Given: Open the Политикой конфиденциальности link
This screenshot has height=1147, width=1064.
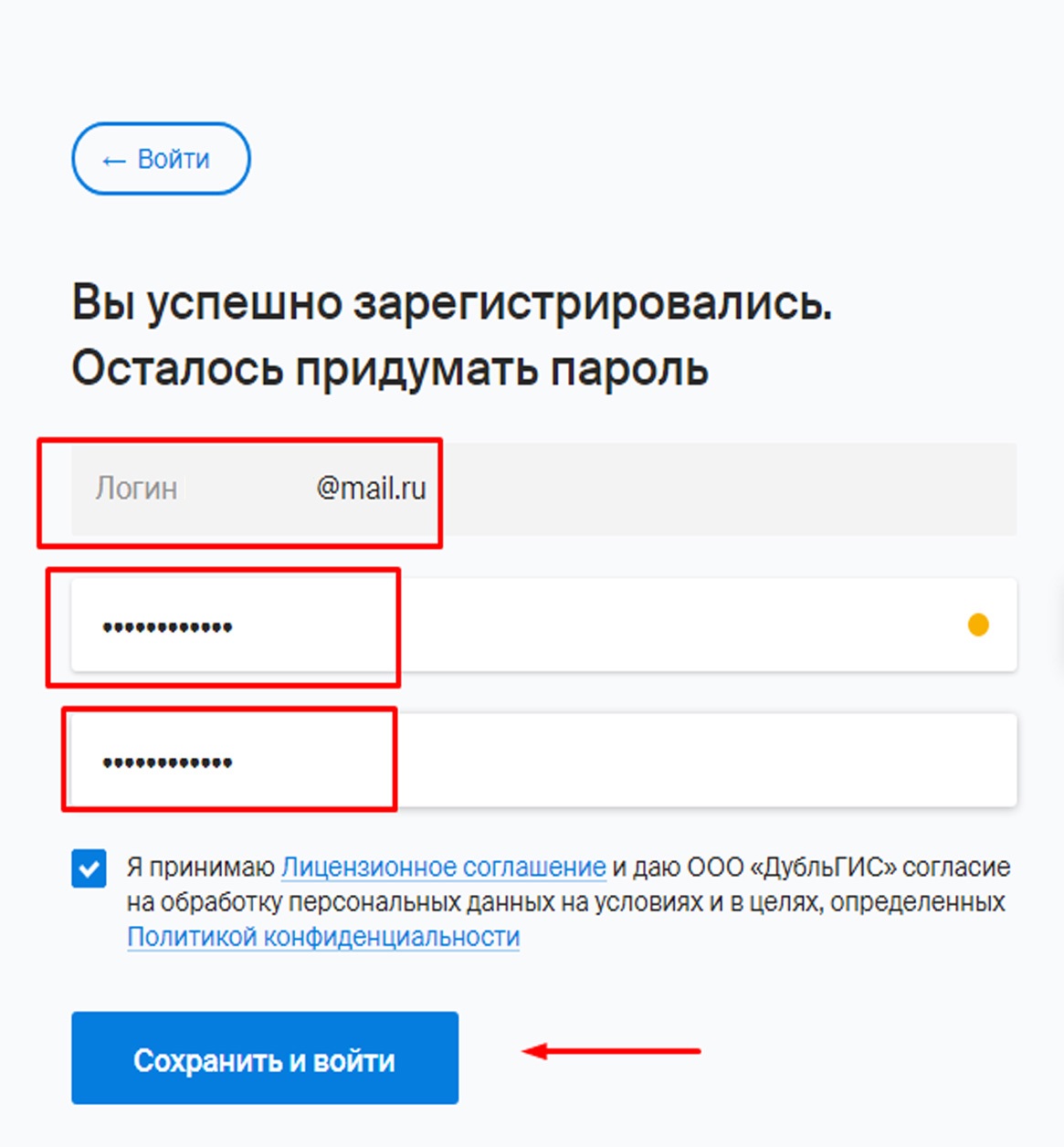Looking at the screenshot, I should pos(323,937).
